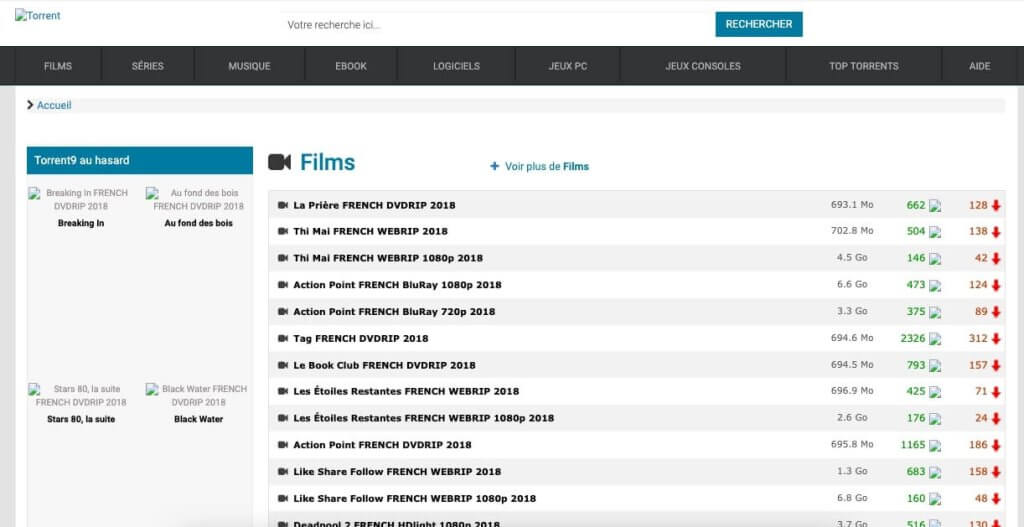Follow the Accueil breadcrumb link
This screenshot has width=1024, height=527.
pyautogui.click(x=54, y=105)
